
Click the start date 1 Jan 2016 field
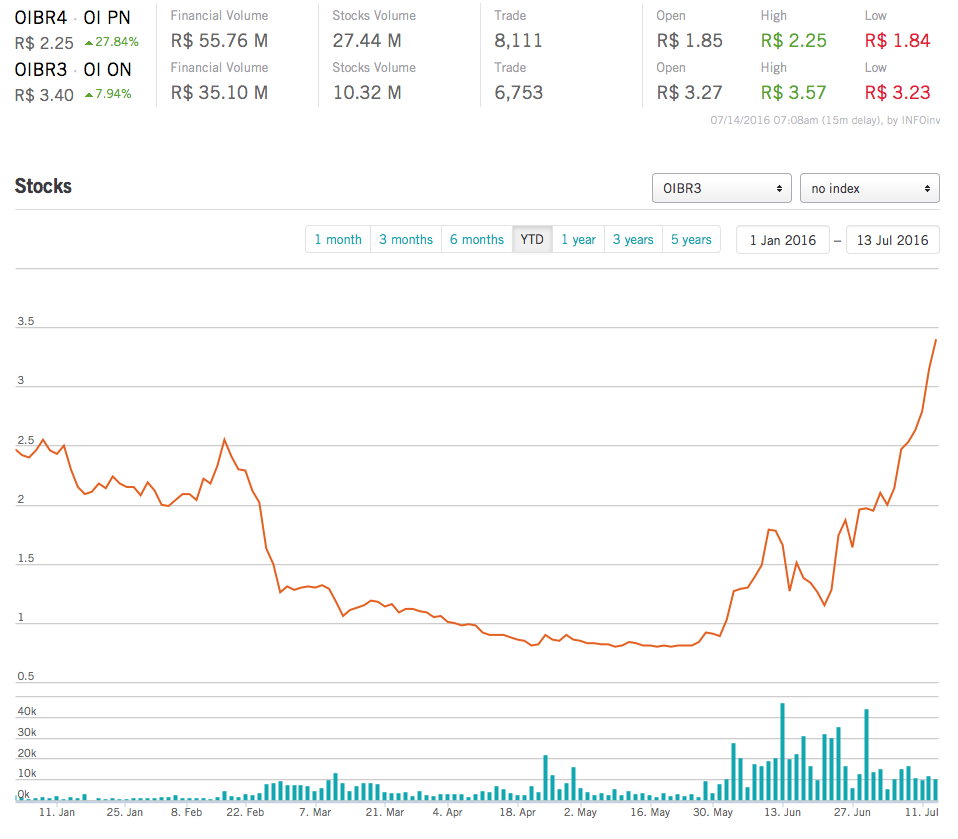[x=783, y=240]
